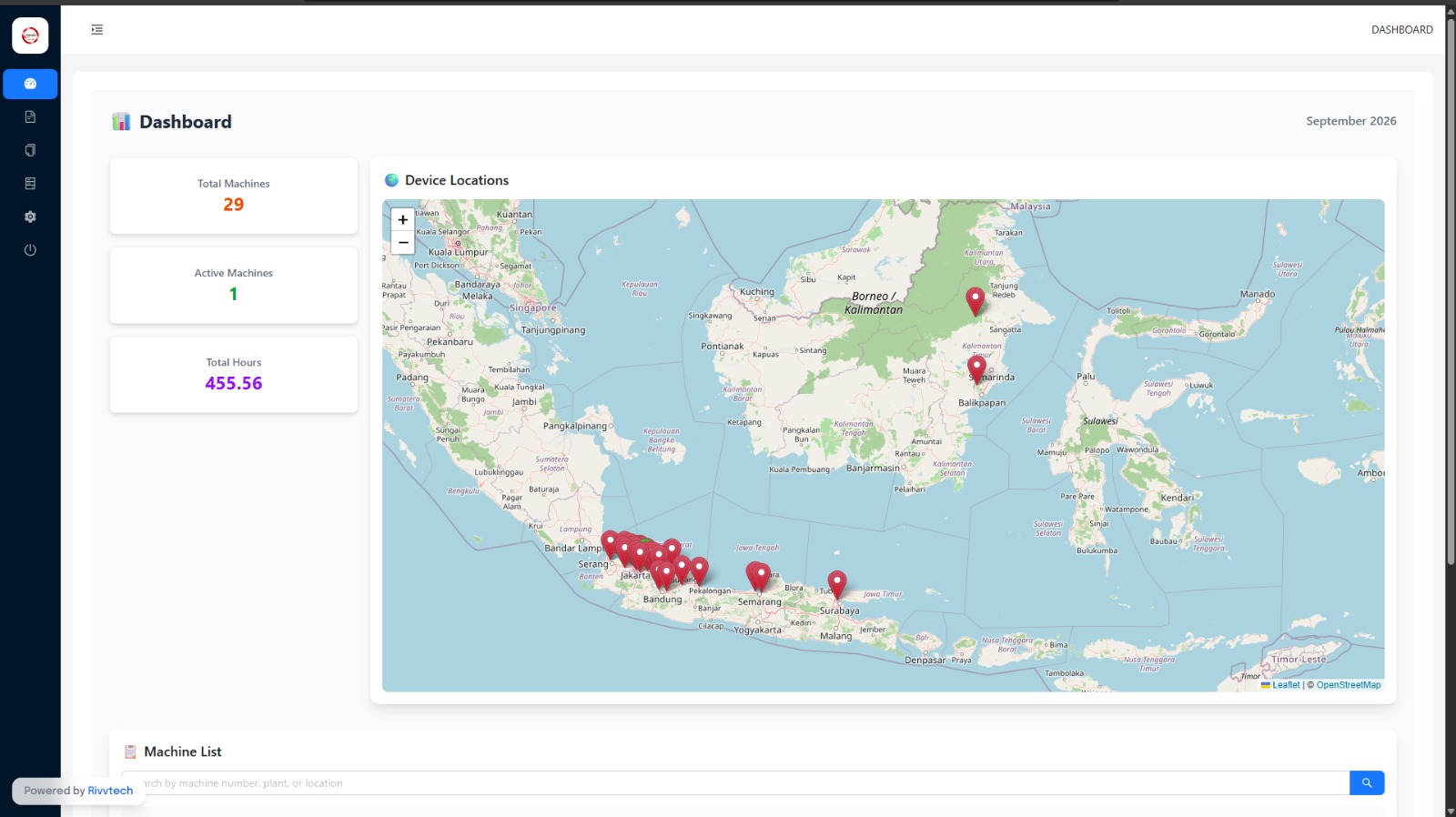Click the clipboard icon beside Machine List
The height and width of the screenshot is (817, 1456).
coord(130,751)
